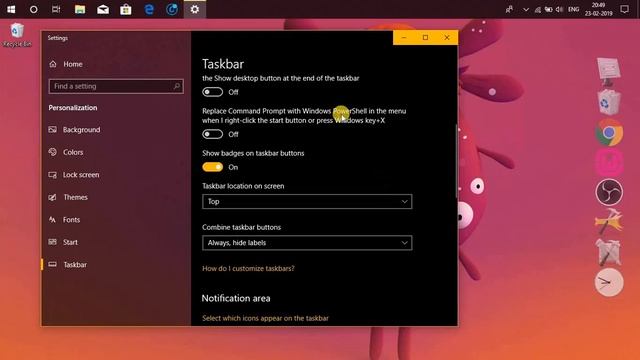Image resolution: width=640 pixels, height=360 pixels.
Task: Turn off Show badges on taskbar buttons
Action: click(212, 167)
